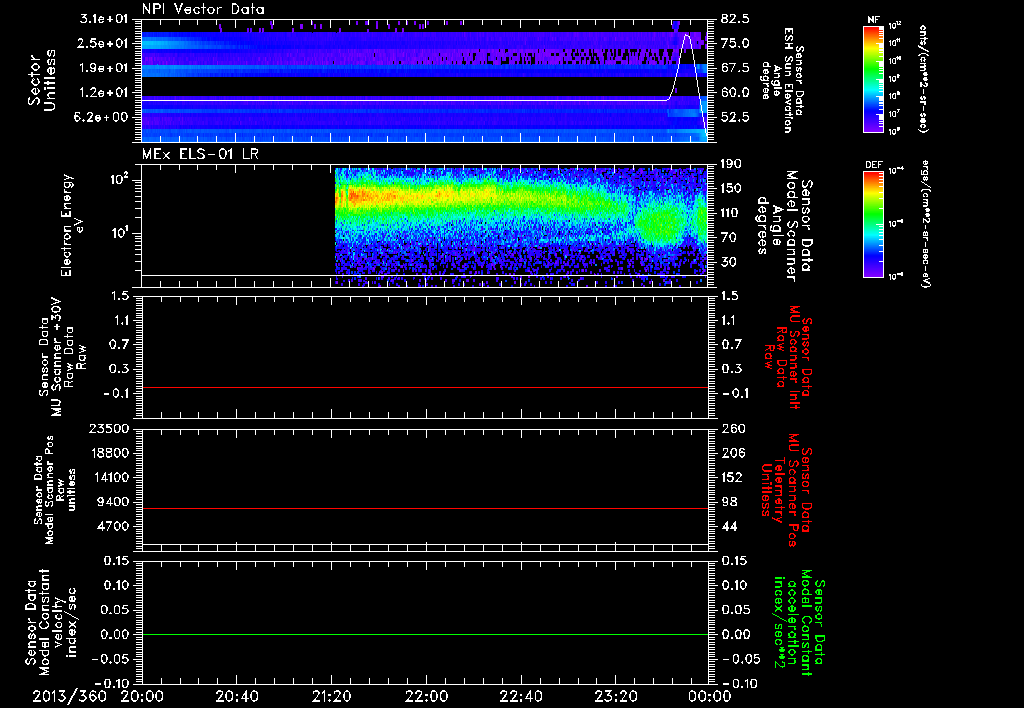This screenshot has height=708, width=1024.
Task: Select the "MU Scanner +30V Raw Data" axis title
Action: (x=62, y=356)
